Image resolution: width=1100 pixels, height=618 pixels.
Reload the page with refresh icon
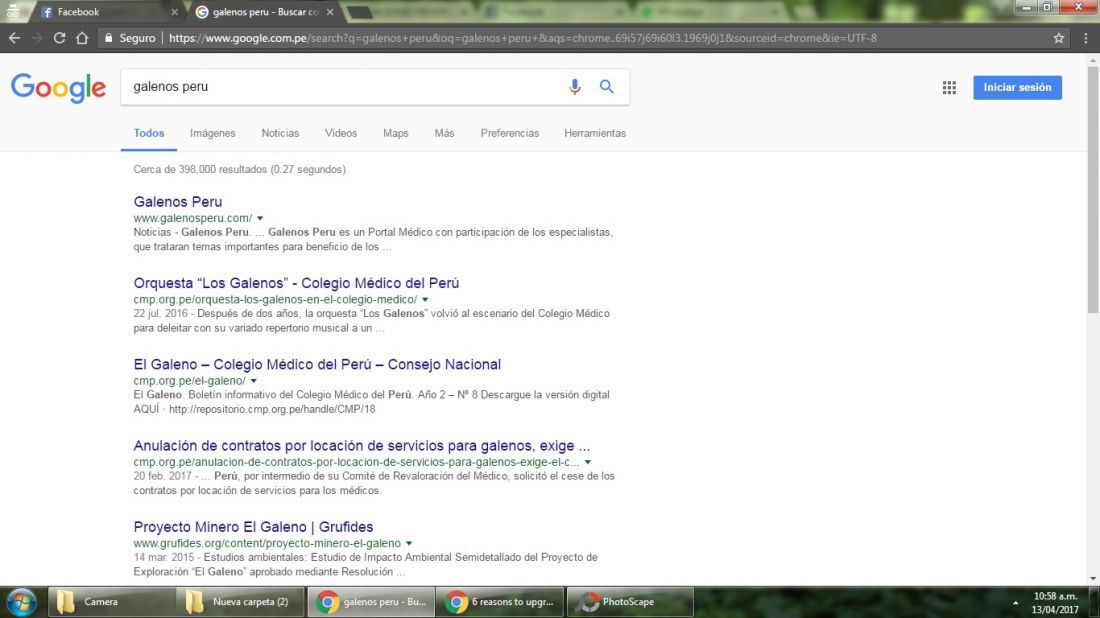[x=60, y=38]
